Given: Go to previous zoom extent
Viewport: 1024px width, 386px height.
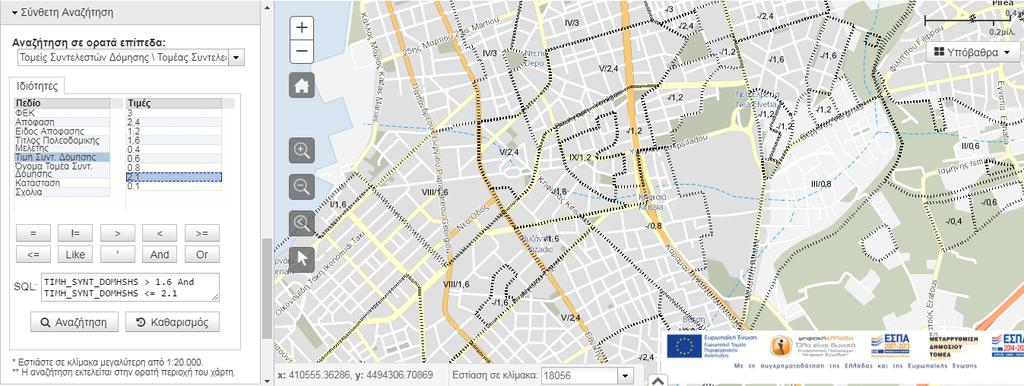Looking at the screenshot, I should point(302,223).
